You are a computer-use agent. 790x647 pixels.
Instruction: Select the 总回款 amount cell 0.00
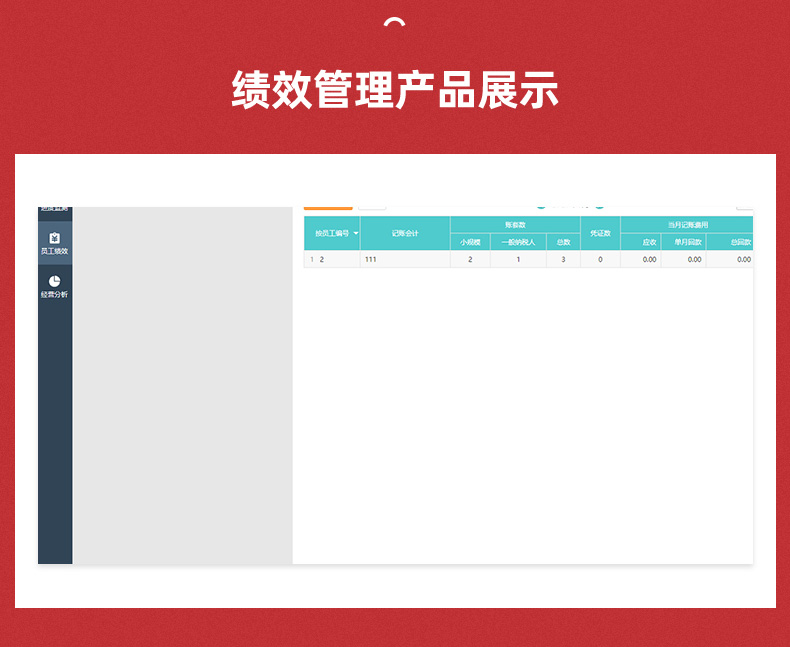pos(730,260)
